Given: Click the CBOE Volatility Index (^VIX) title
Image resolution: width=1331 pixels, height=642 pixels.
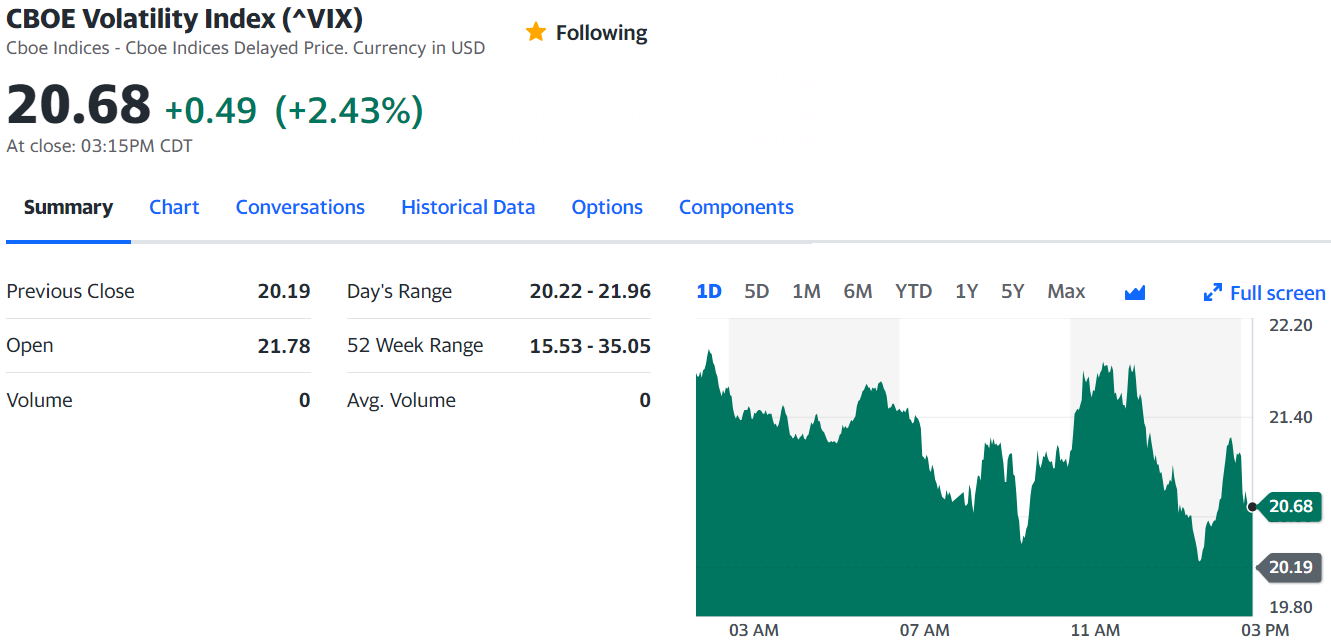Looking at the screenshot, I should click(185, 18).
